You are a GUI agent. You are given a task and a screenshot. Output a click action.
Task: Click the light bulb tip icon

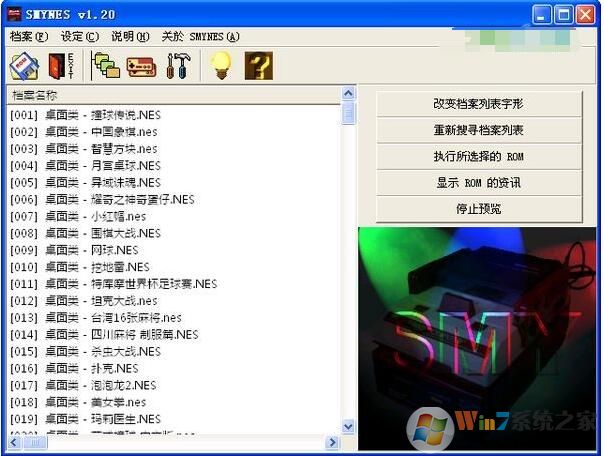pos(220,66)
